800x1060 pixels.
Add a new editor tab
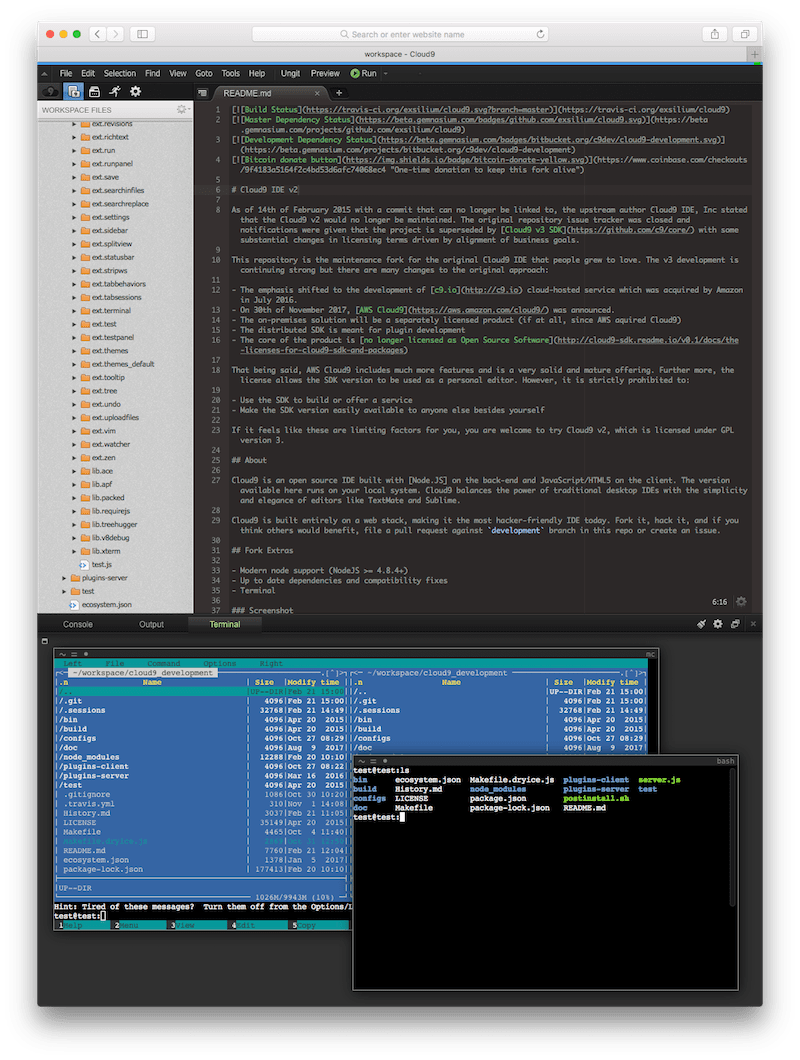pos(339,93)
